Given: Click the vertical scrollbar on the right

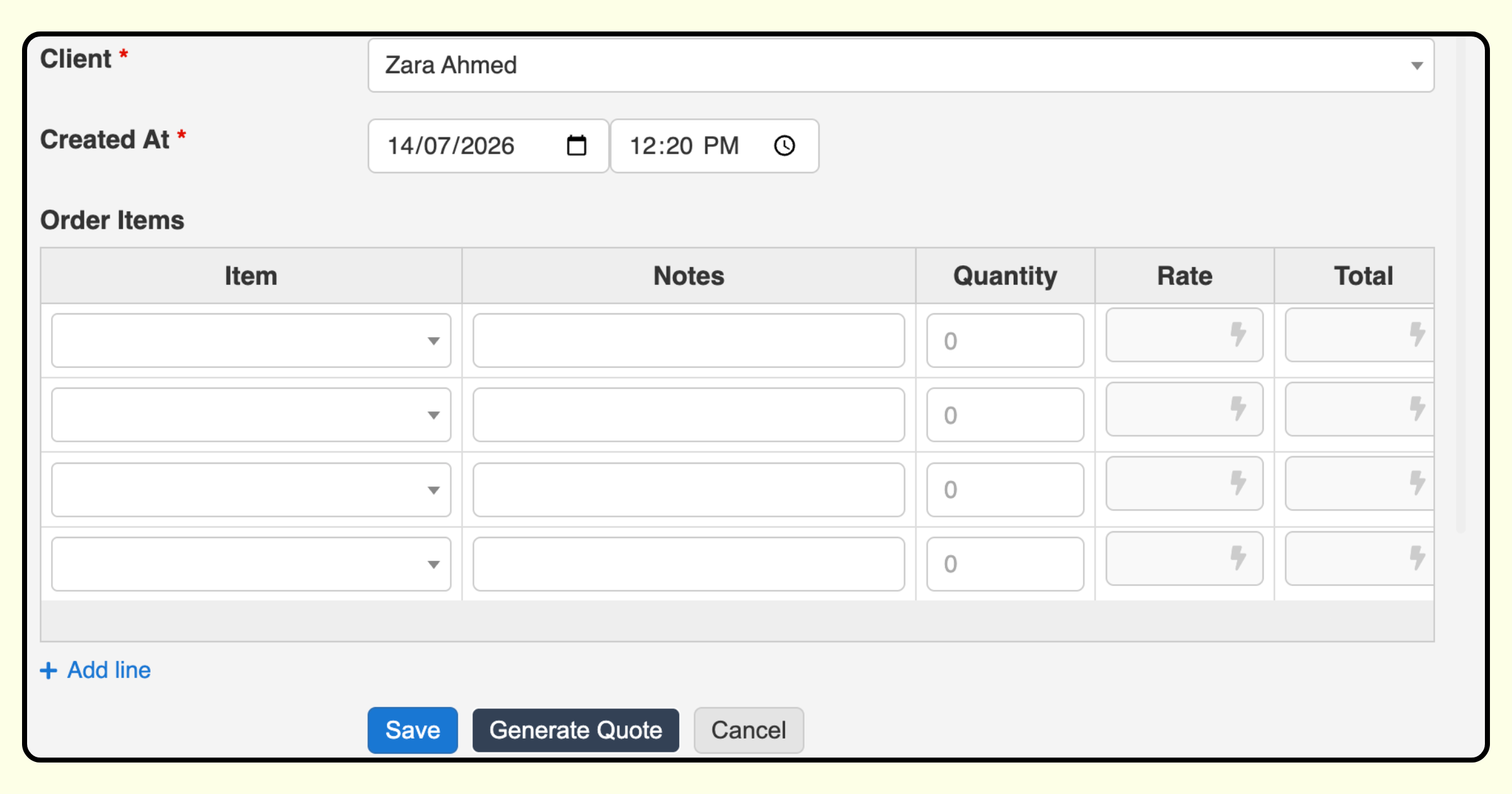Looking at the screenshot, I should pyautogui.click(x=1460, y=284).
